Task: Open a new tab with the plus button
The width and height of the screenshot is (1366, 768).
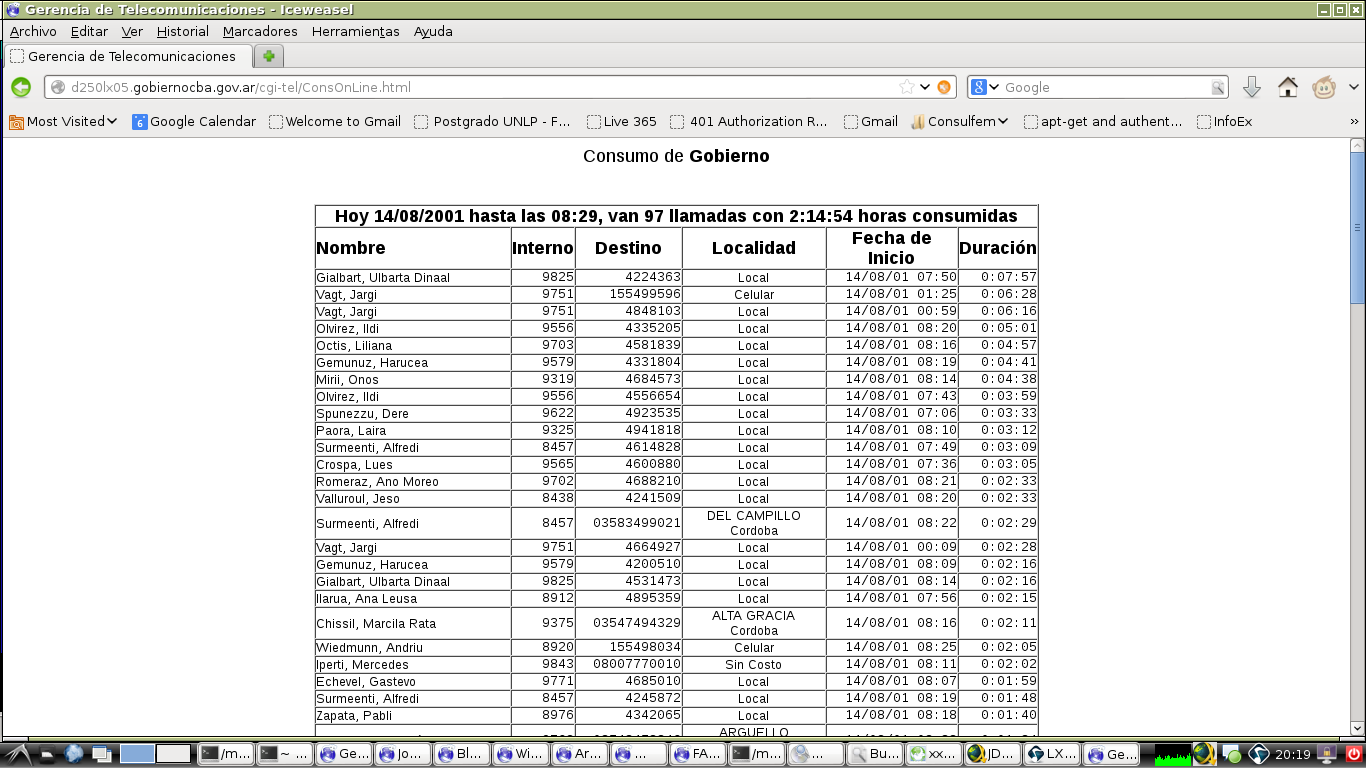Action: tap(268, 56)
